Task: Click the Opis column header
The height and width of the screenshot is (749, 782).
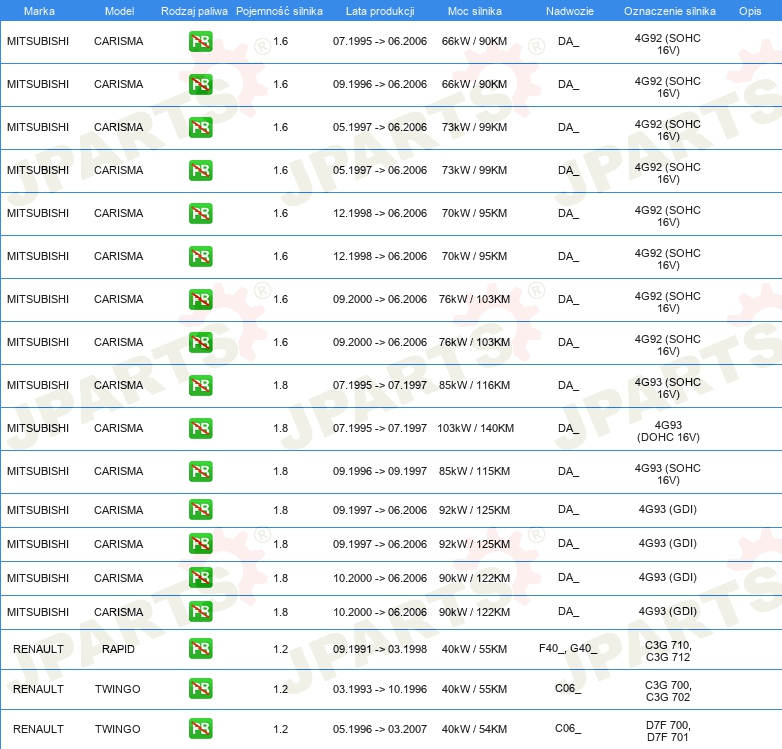Action: [750, 11]
